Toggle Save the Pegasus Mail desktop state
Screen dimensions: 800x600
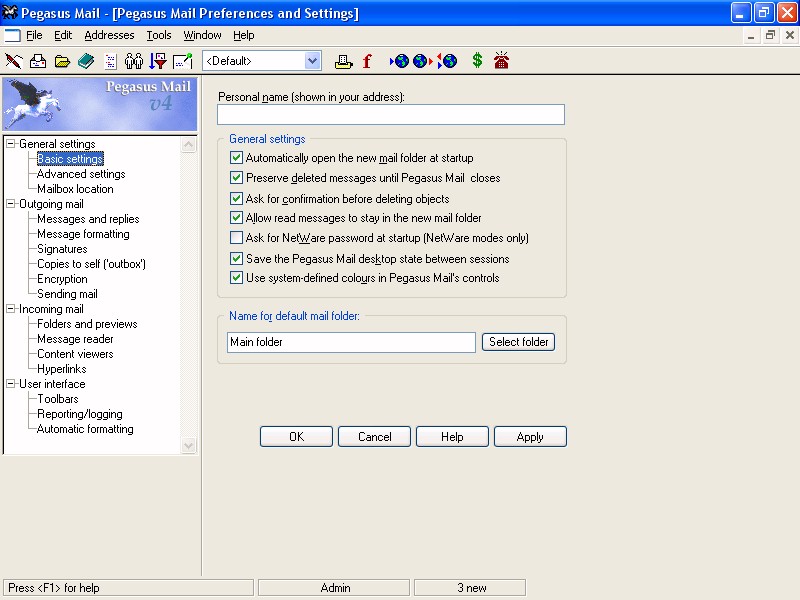tap(236, 259)
